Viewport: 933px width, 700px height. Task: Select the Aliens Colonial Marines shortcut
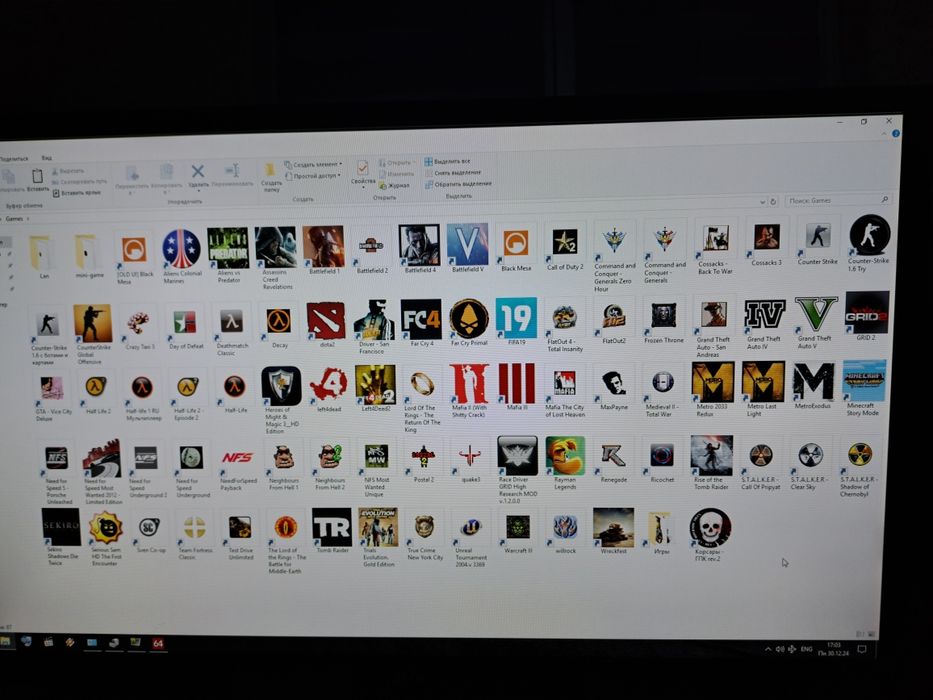pos(181,249)
